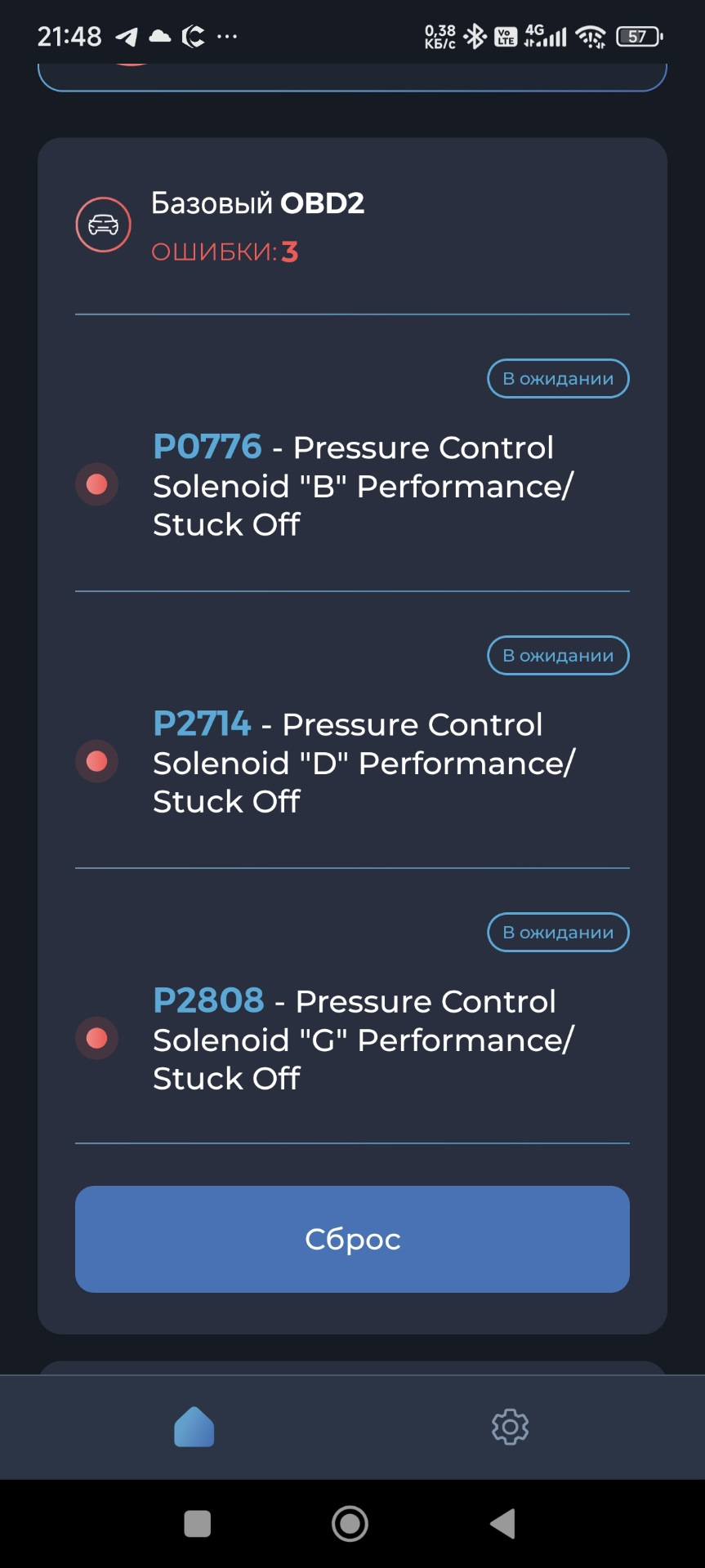
Task: Select the red dot next to P2808
Action: 97,1038
